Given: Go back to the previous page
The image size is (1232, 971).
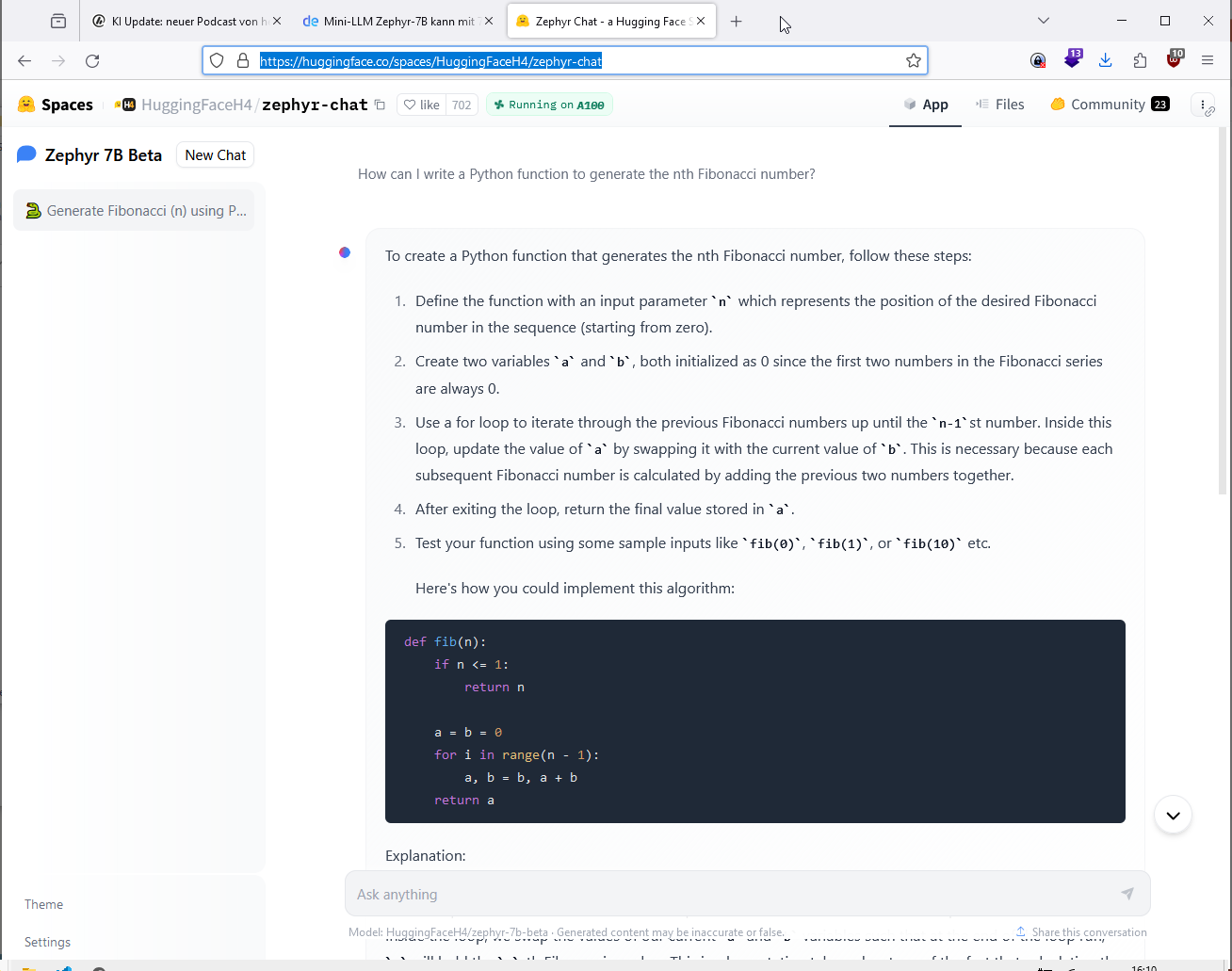Looking at the screenshot, I should [x=24, y=60].
